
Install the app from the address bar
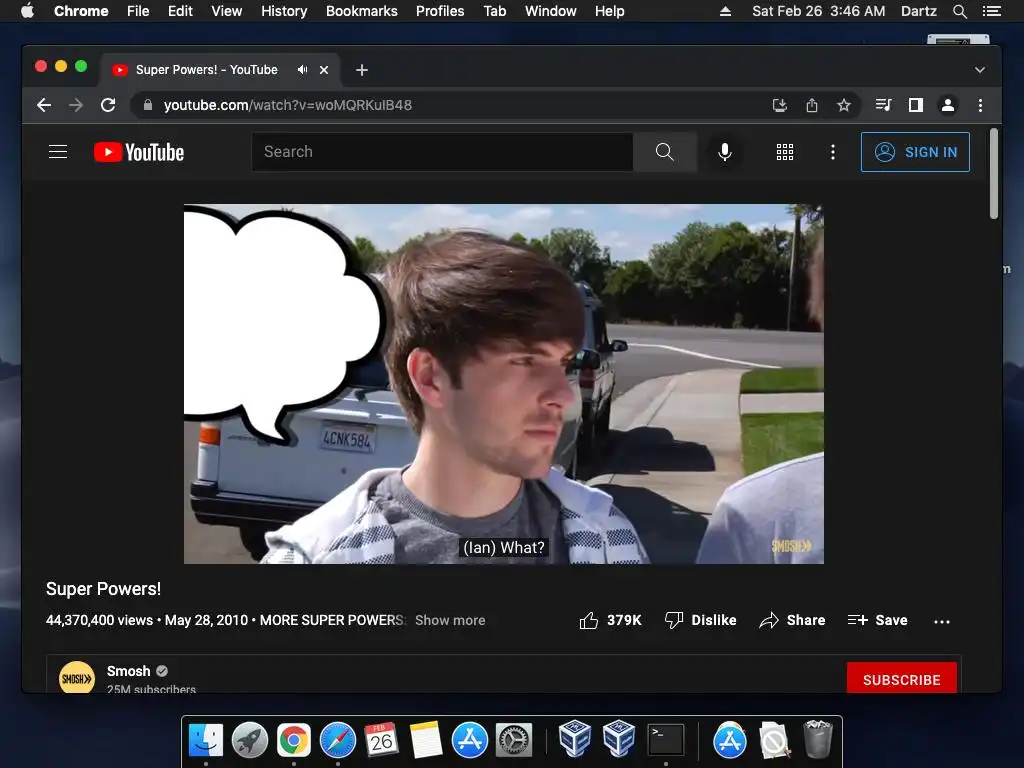(x=780, y=105)
